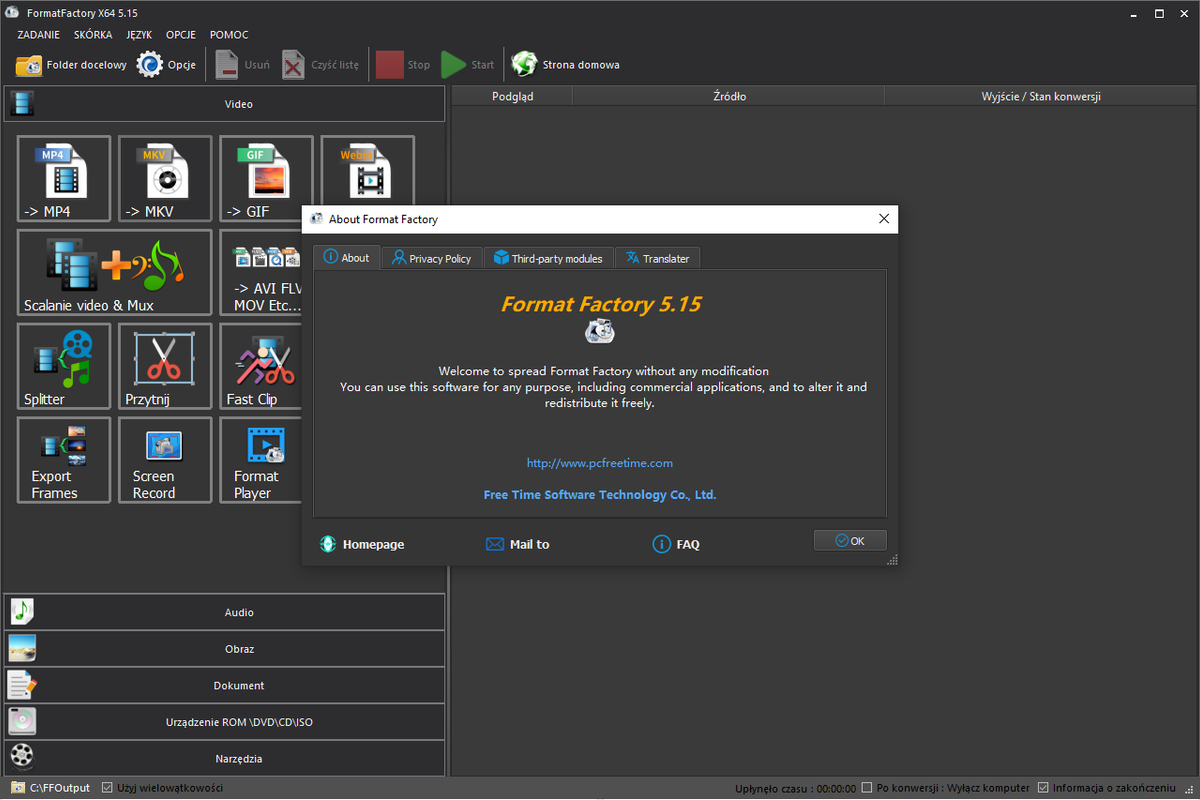Click the Format Factory logo in dialog
This screenshot has width=1200, height=800.
click(600, 331)
